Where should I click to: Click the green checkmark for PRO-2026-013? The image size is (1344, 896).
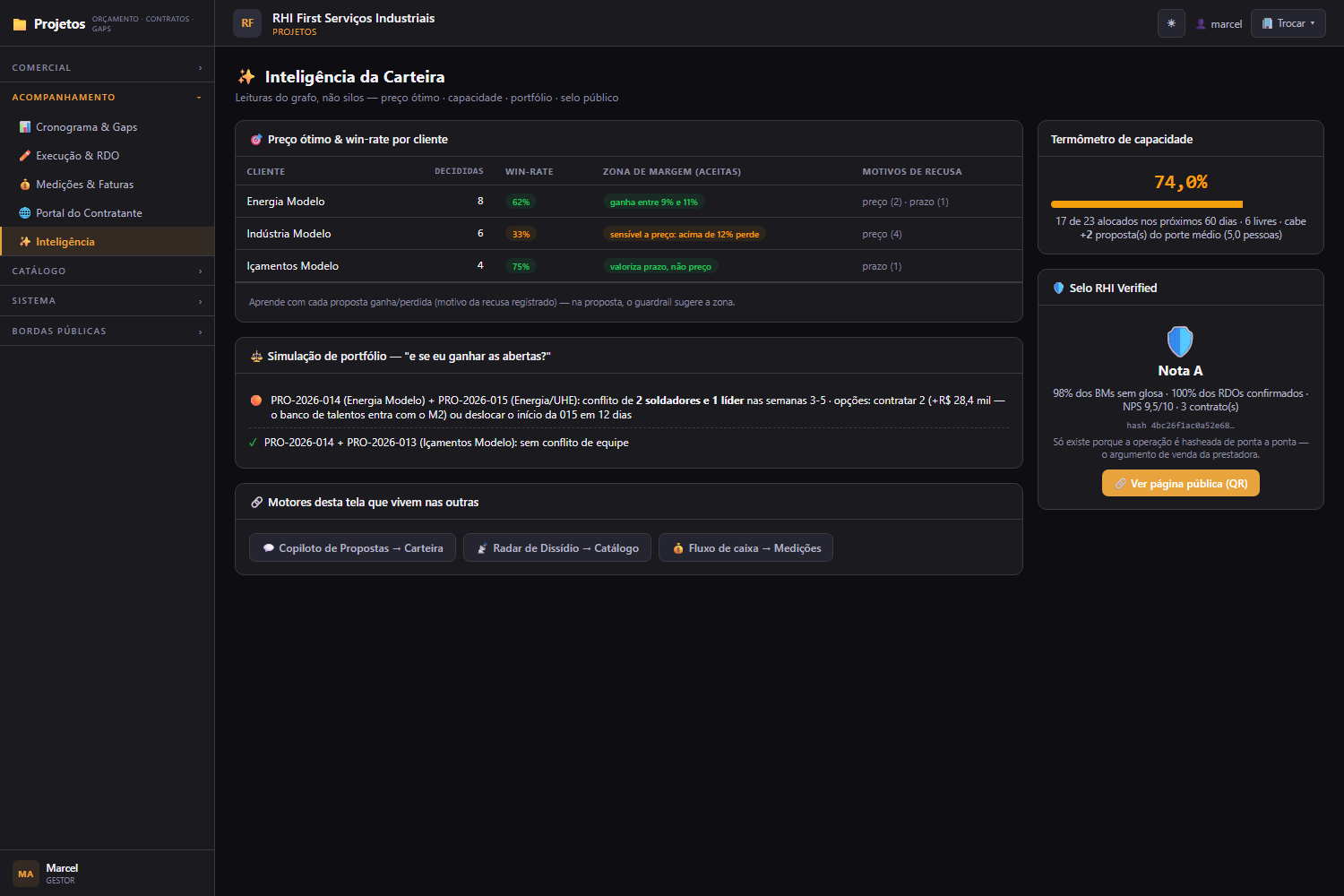pos(253,443)
